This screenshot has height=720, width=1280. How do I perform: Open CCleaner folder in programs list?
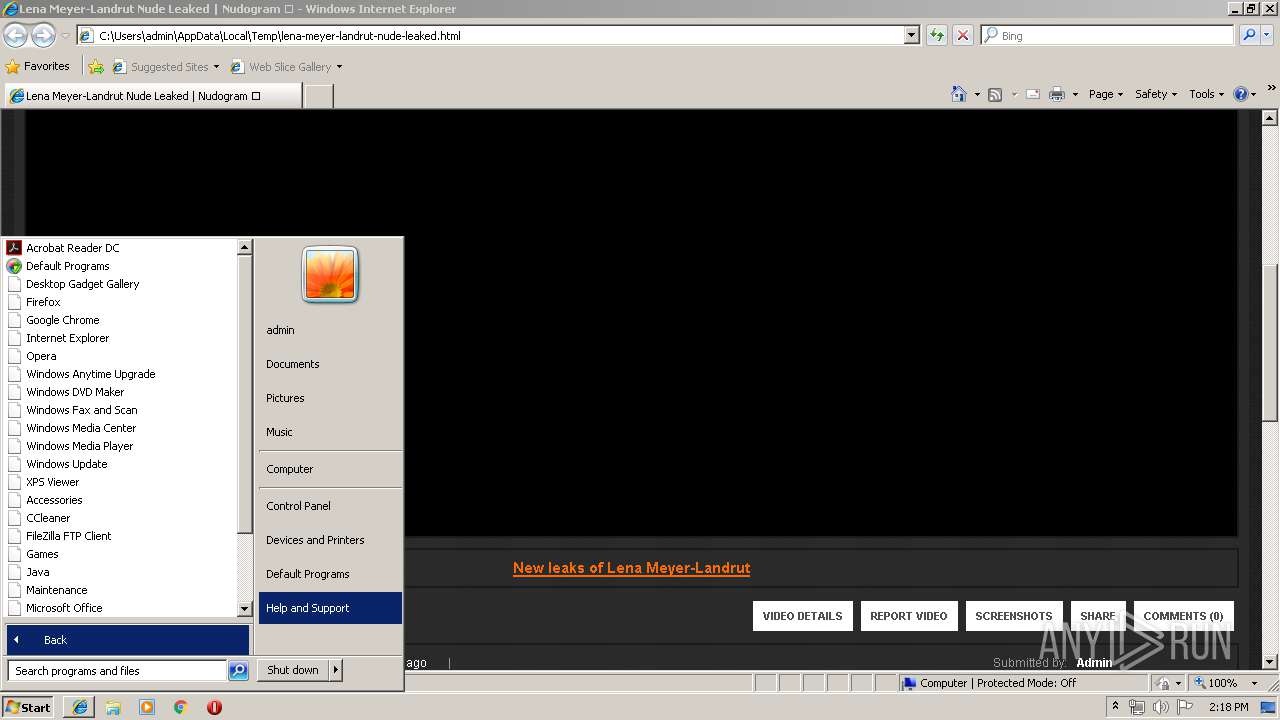click(x=48, y=518)
